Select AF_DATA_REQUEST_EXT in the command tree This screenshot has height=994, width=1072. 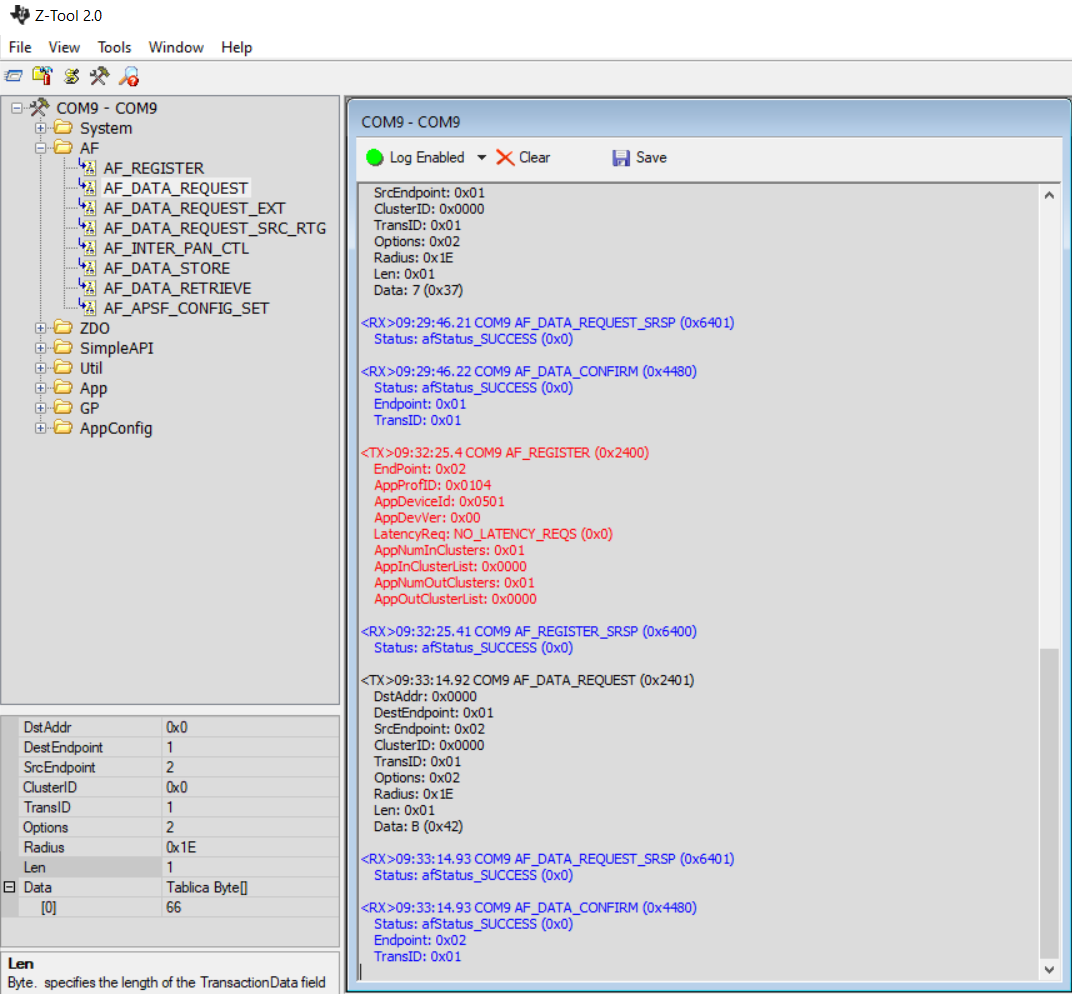(x=194, y=208)
